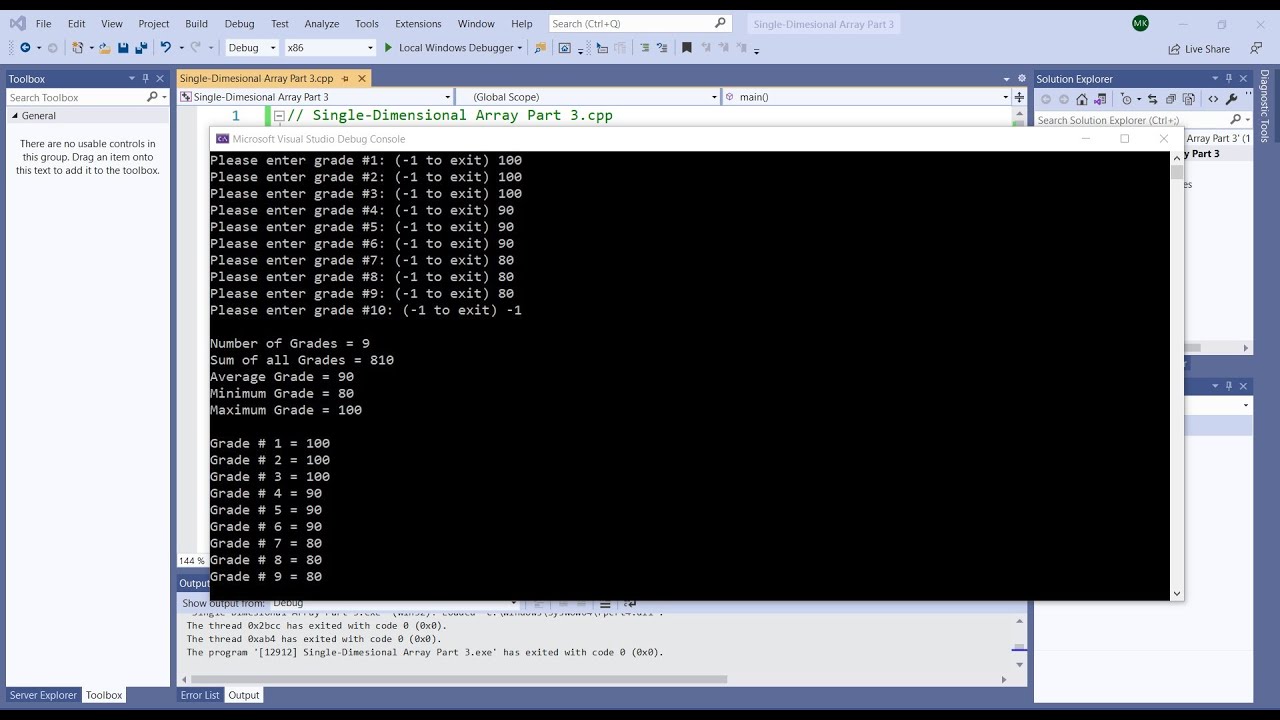Toggle auto-hide pin on the Toolbox panel
This screenshot has width=1280, height=720.
[x=146, y=78]
